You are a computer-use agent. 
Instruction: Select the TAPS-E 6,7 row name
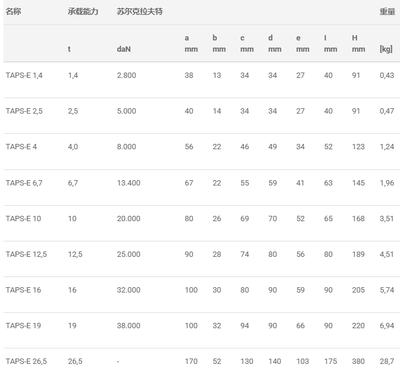24,183
